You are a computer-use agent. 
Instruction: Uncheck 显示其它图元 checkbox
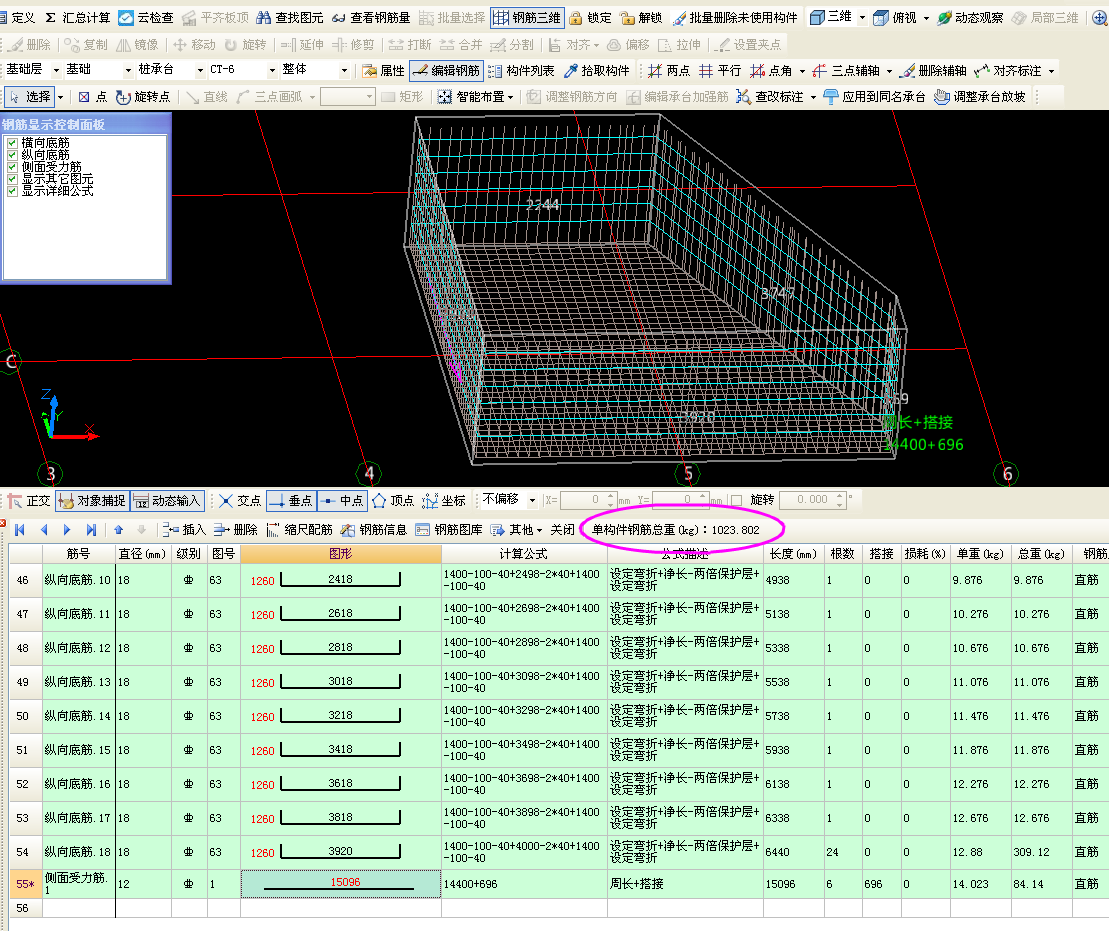[x=12, y=179]
